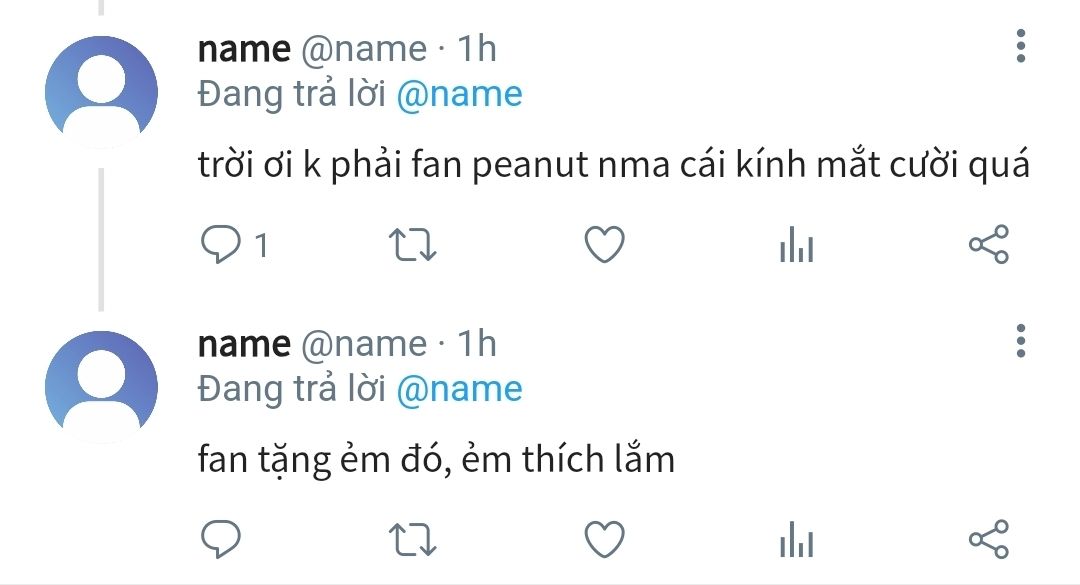Share the peanut glasses tweet

pyautogui.click(x=989, y=245)
